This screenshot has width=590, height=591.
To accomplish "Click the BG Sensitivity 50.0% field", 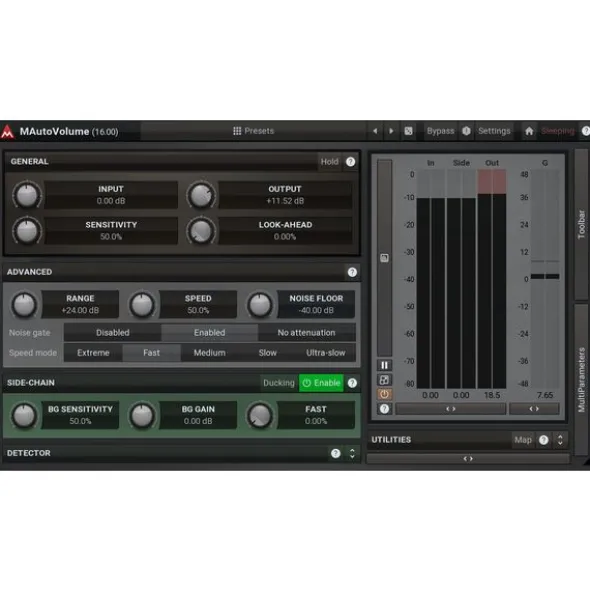I will 80,415.
